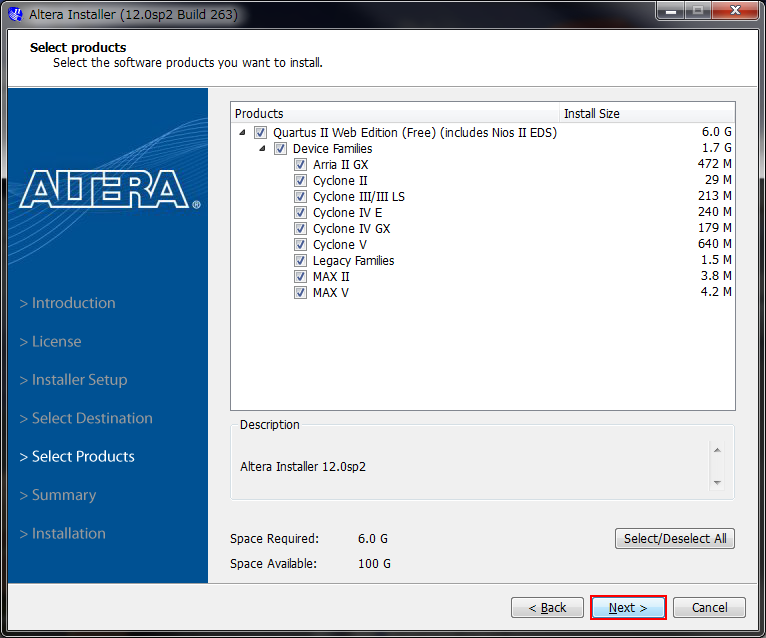
Task: Click the '472 M' install size value
Action: [x=715, y=164]
